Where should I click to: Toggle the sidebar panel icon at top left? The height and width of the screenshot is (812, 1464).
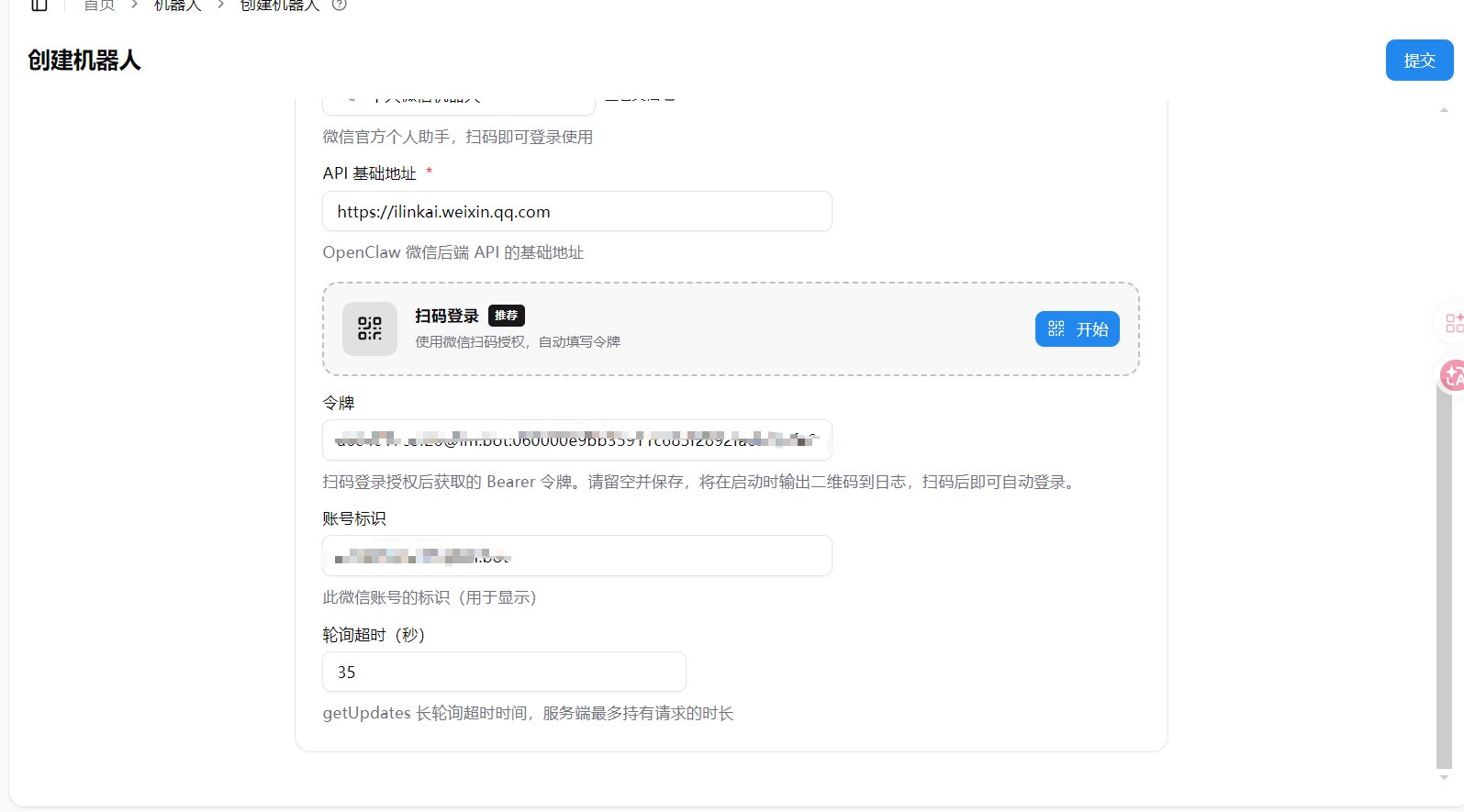click(39, 6)
